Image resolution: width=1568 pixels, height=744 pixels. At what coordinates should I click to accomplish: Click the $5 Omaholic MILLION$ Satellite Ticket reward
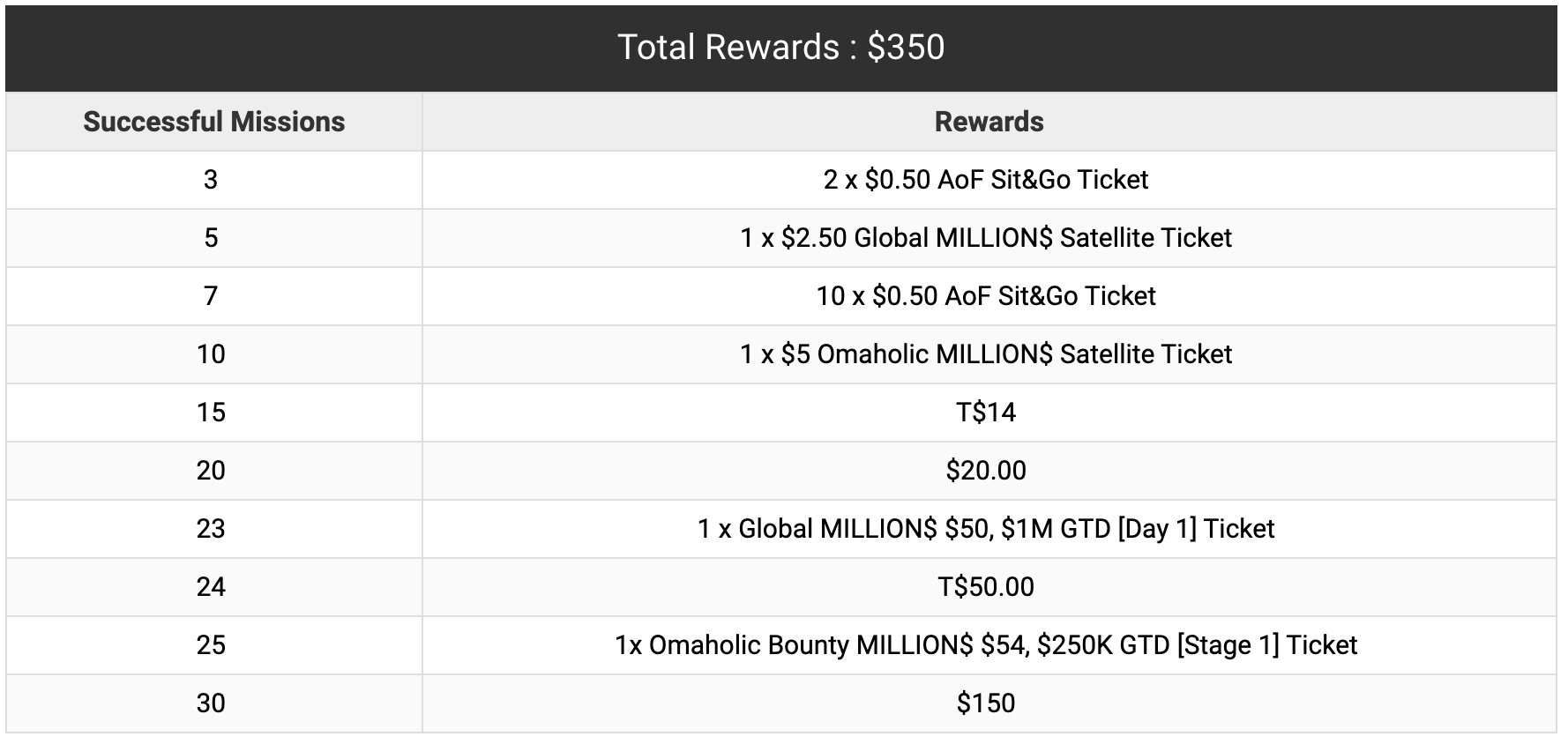tap(985, 354)
